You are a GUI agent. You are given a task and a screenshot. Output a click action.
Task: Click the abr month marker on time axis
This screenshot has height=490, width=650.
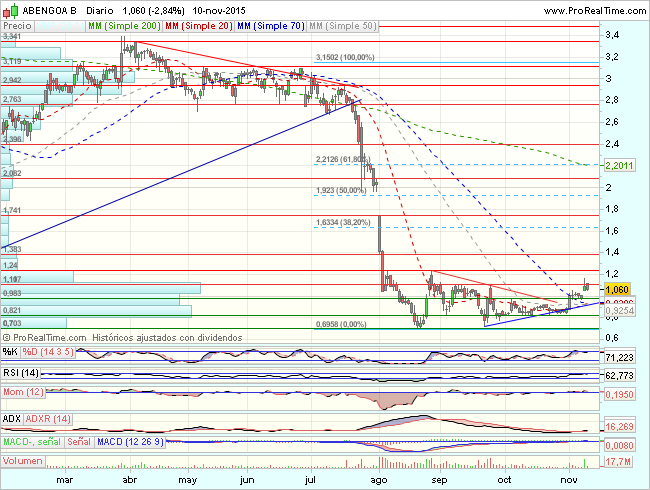[130, 480]
